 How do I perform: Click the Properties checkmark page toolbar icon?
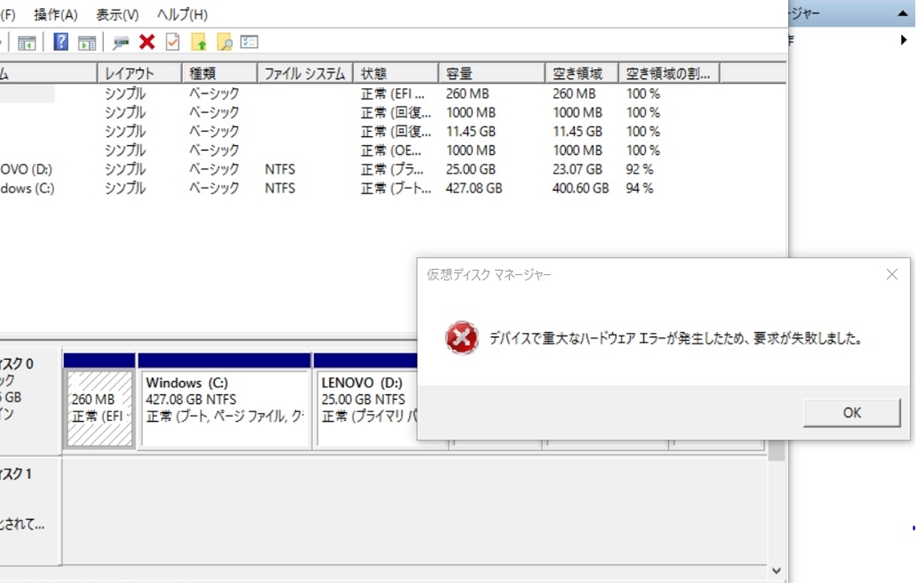172,42
